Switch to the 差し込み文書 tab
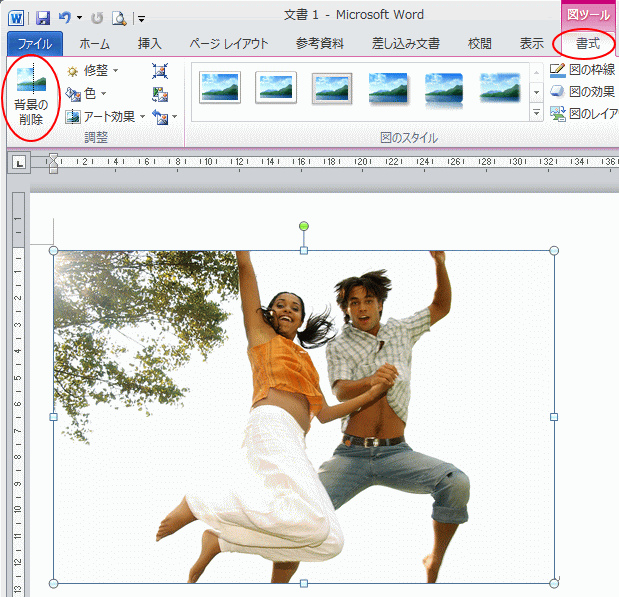The image size is (619, 597). 406,44
